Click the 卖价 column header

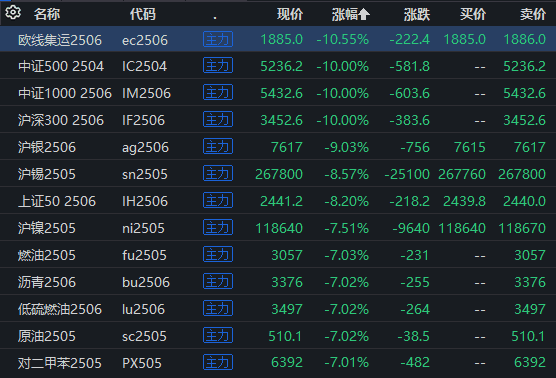tap(533, 15)
